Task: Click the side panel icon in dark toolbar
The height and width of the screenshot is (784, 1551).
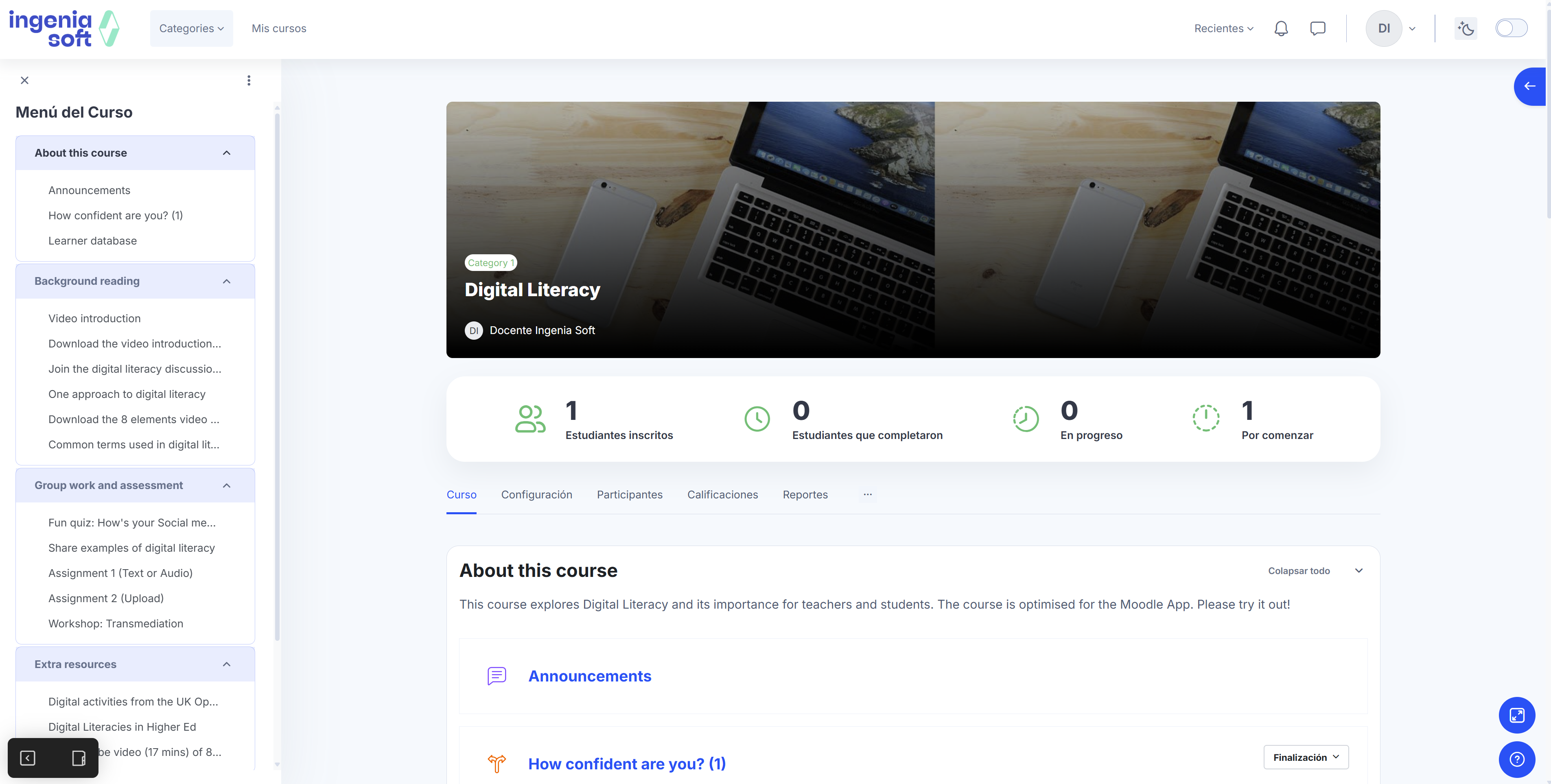Action: 78,758
